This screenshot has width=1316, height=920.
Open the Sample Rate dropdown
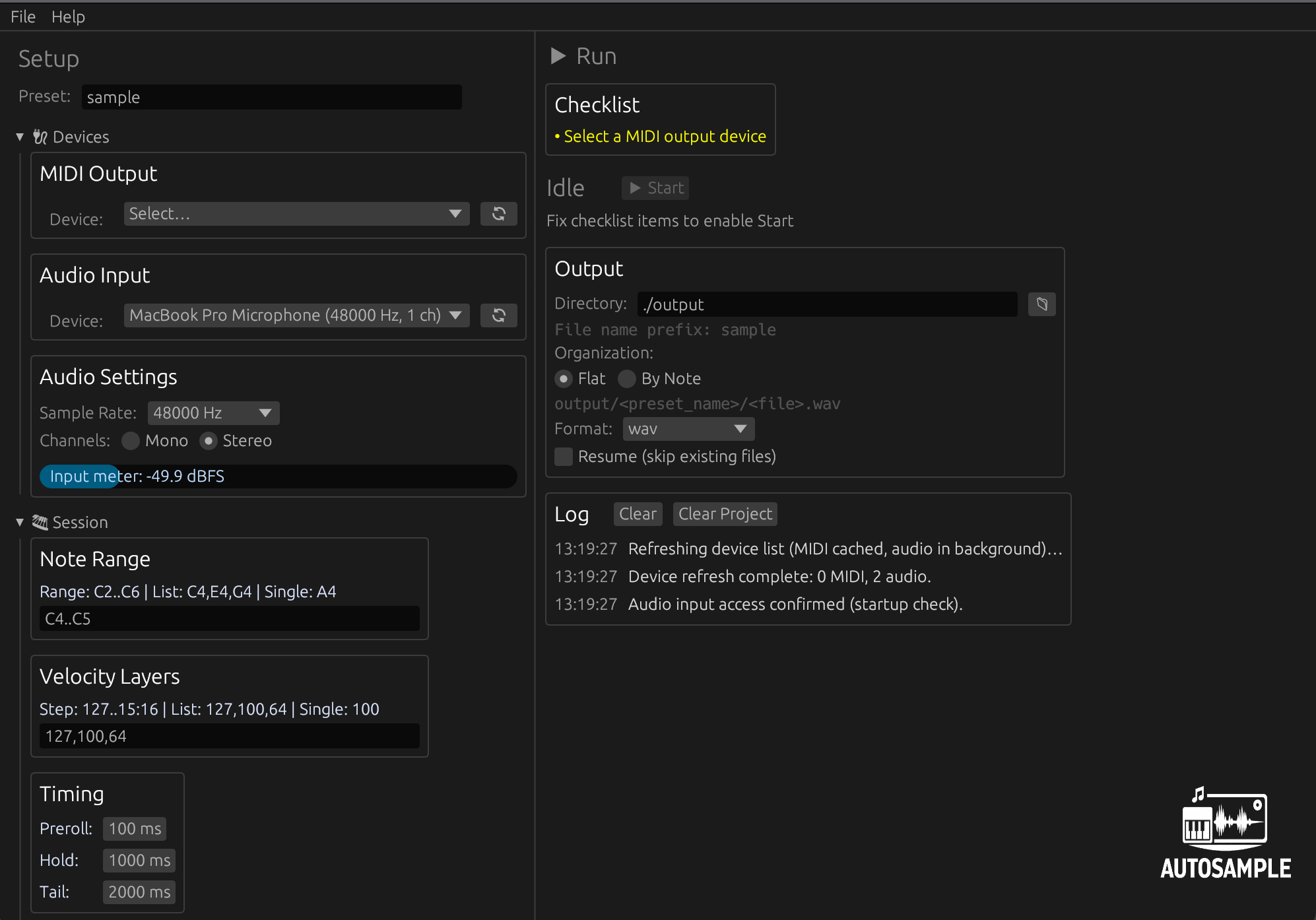coord(213,413)
